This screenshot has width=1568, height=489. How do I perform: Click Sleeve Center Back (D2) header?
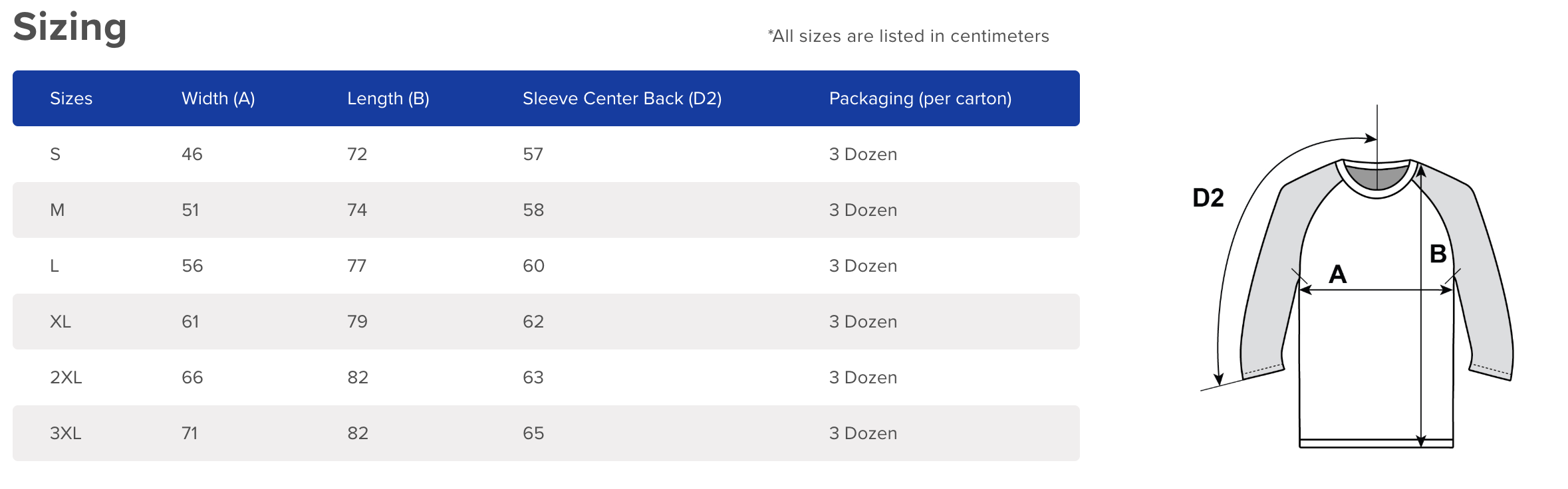tap(622, 98)
